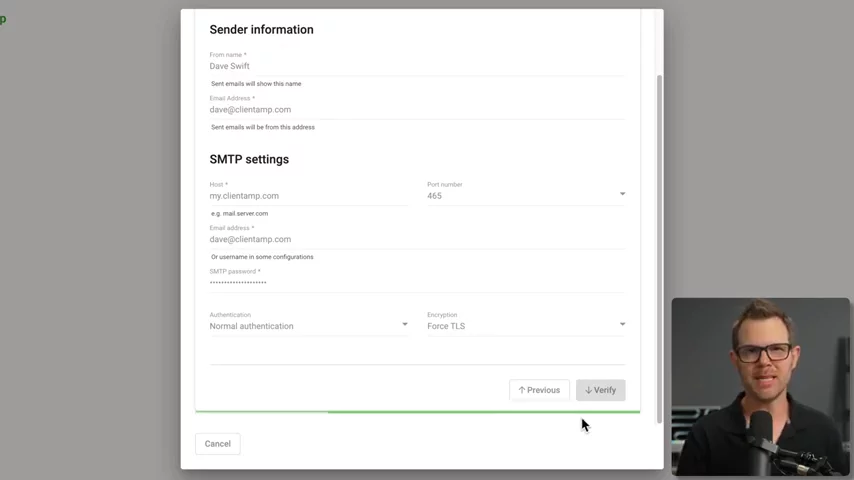The height and width of the screenshot is (480, 854).
Task: Click the SMTP email address field
Action: [x=415, y=240]
